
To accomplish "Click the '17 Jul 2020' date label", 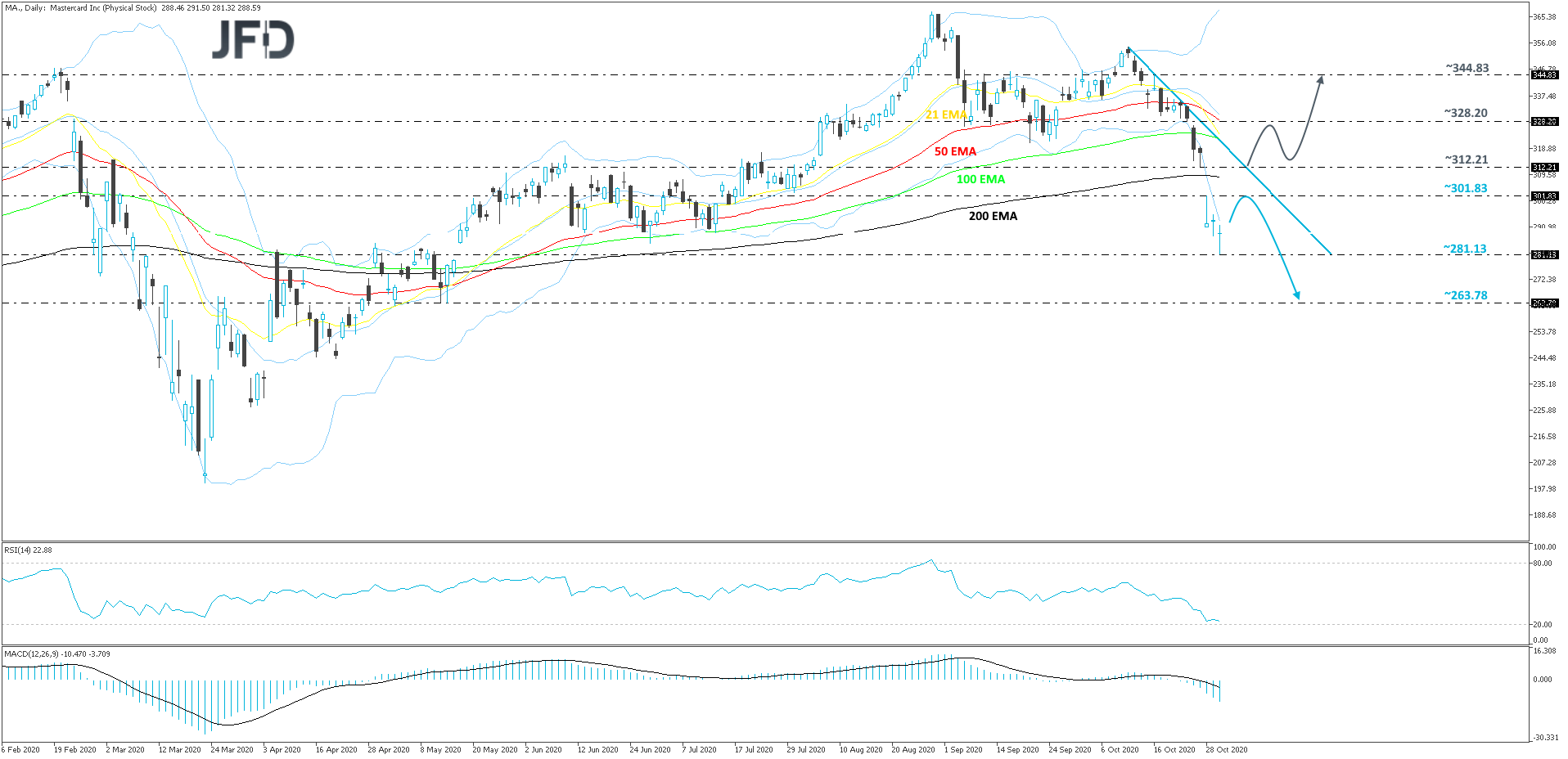I will click(754, 750).
